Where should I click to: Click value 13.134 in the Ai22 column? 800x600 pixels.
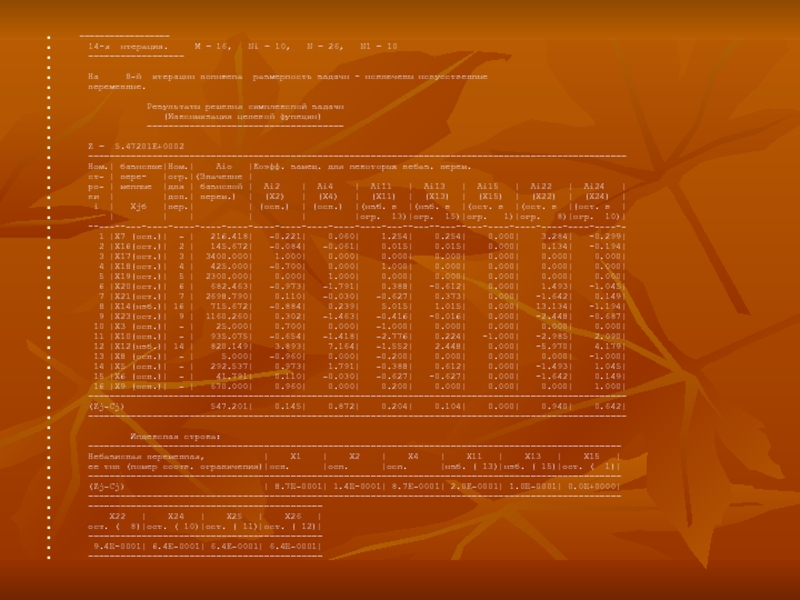click(x=550, y=306)
